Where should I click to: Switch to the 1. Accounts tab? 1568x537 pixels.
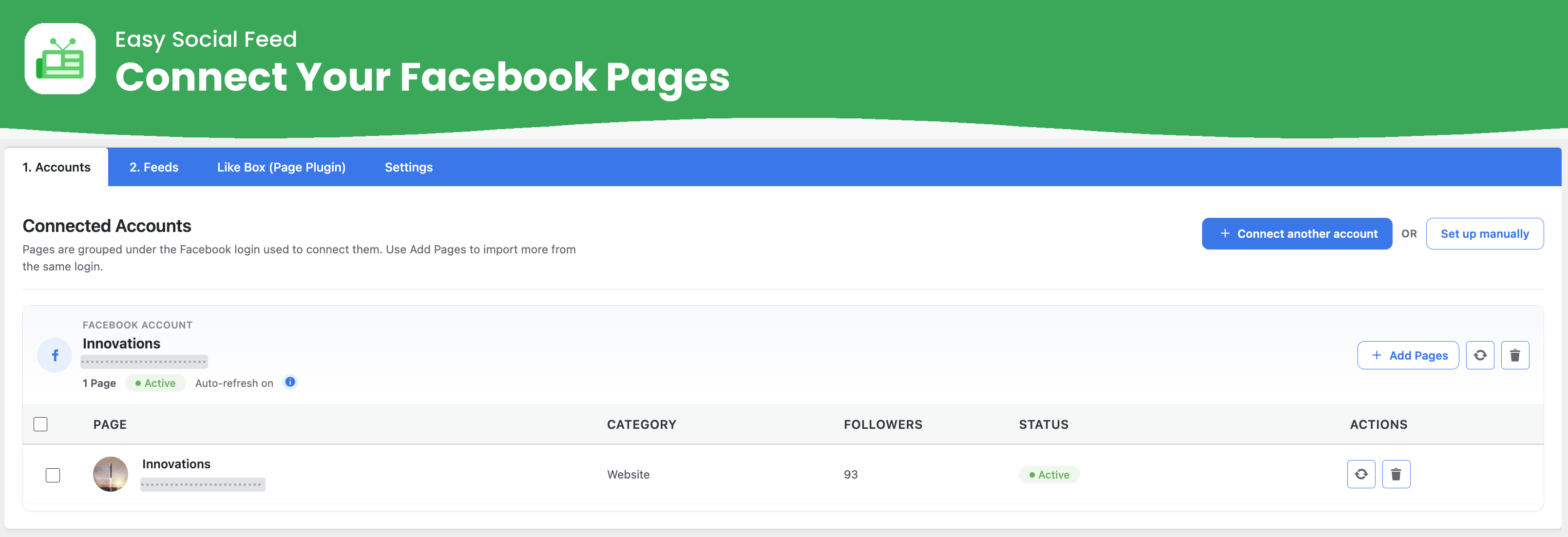point(57,167)
